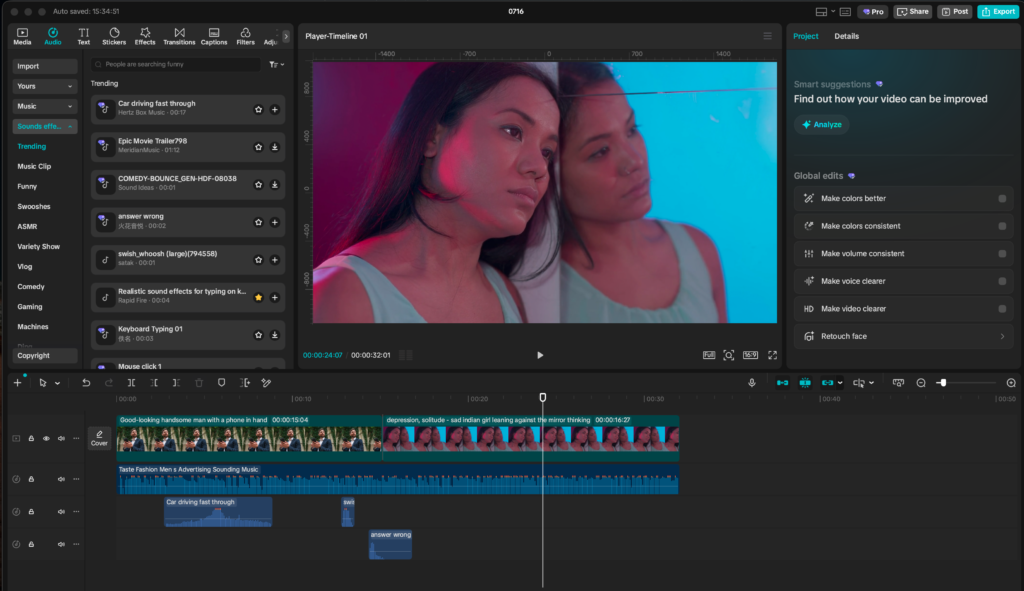1024x591 pixels.
Task: Select the Swooshes sound category
Action: tap(34, 206)
